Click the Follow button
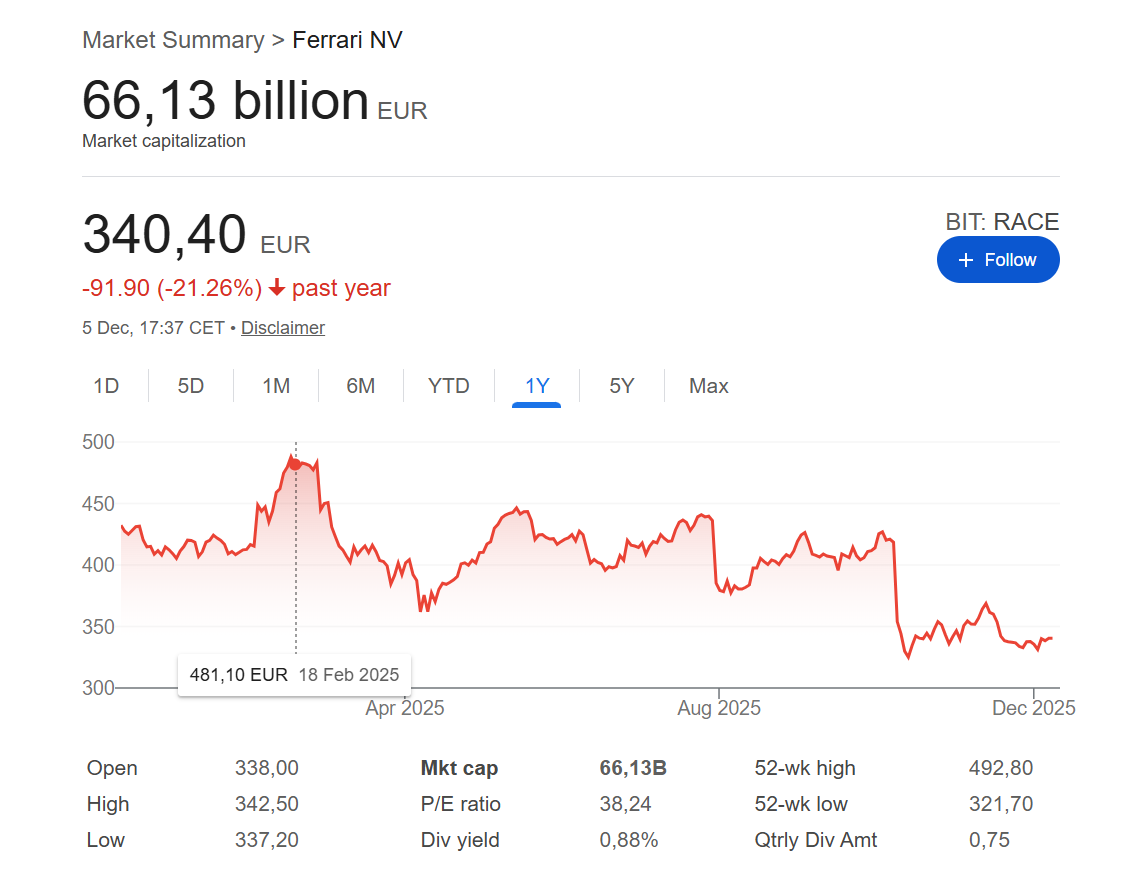 [997, 260]
